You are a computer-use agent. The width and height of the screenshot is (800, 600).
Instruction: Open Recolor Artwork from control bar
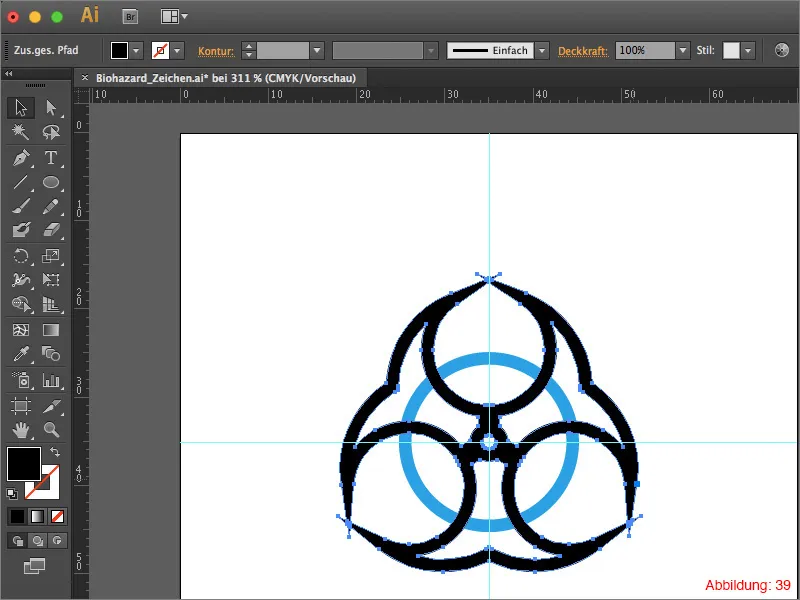(x=781, y=50)
